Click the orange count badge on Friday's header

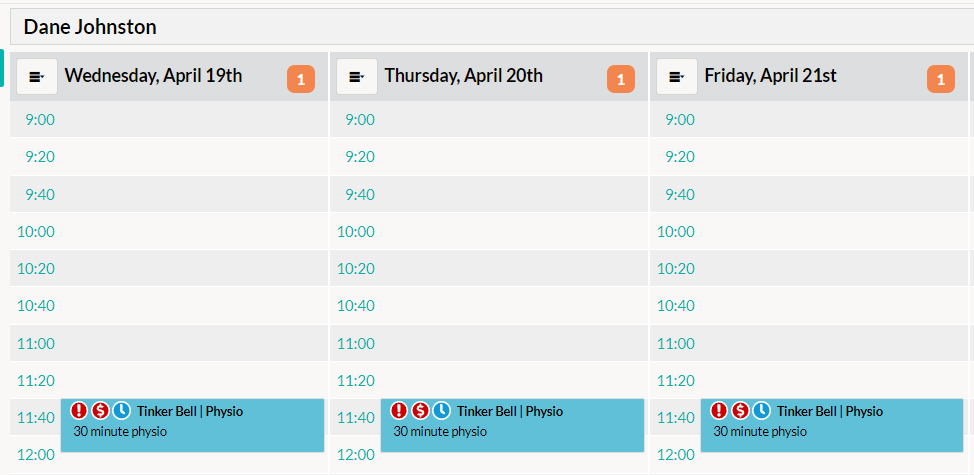[x=941, y=79]
